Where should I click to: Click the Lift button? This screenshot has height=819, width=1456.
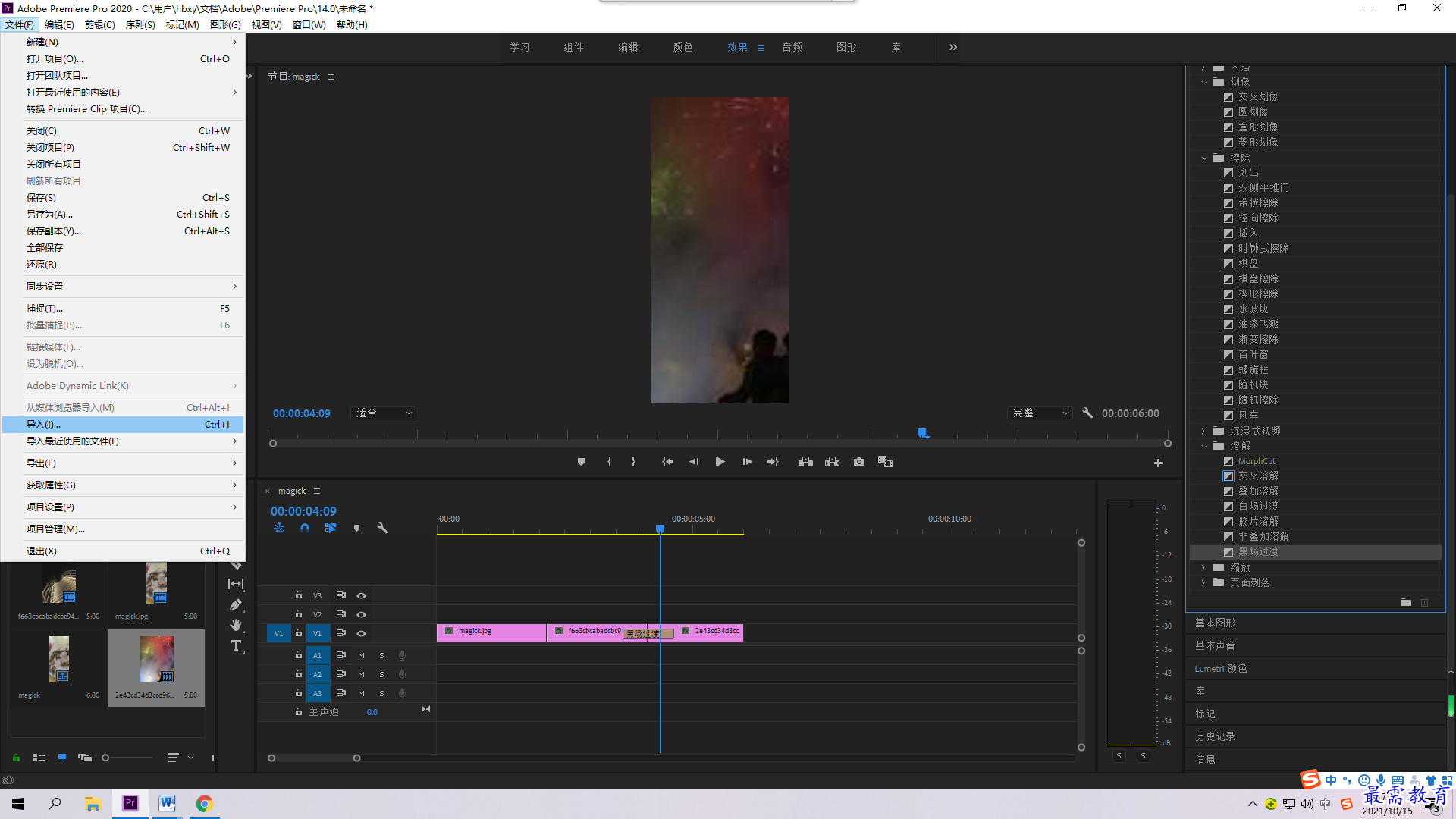point(805,462)
